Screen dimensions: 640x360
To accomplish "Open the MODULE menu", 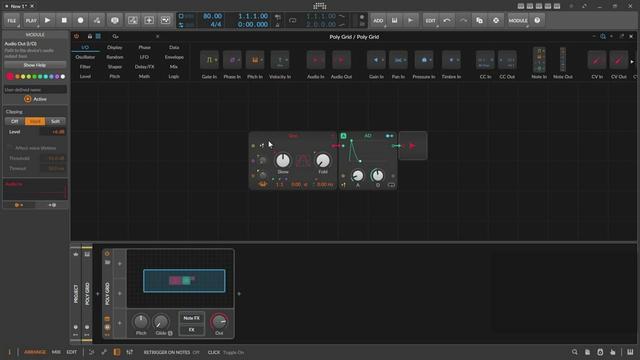I will (x=518, y=20).
